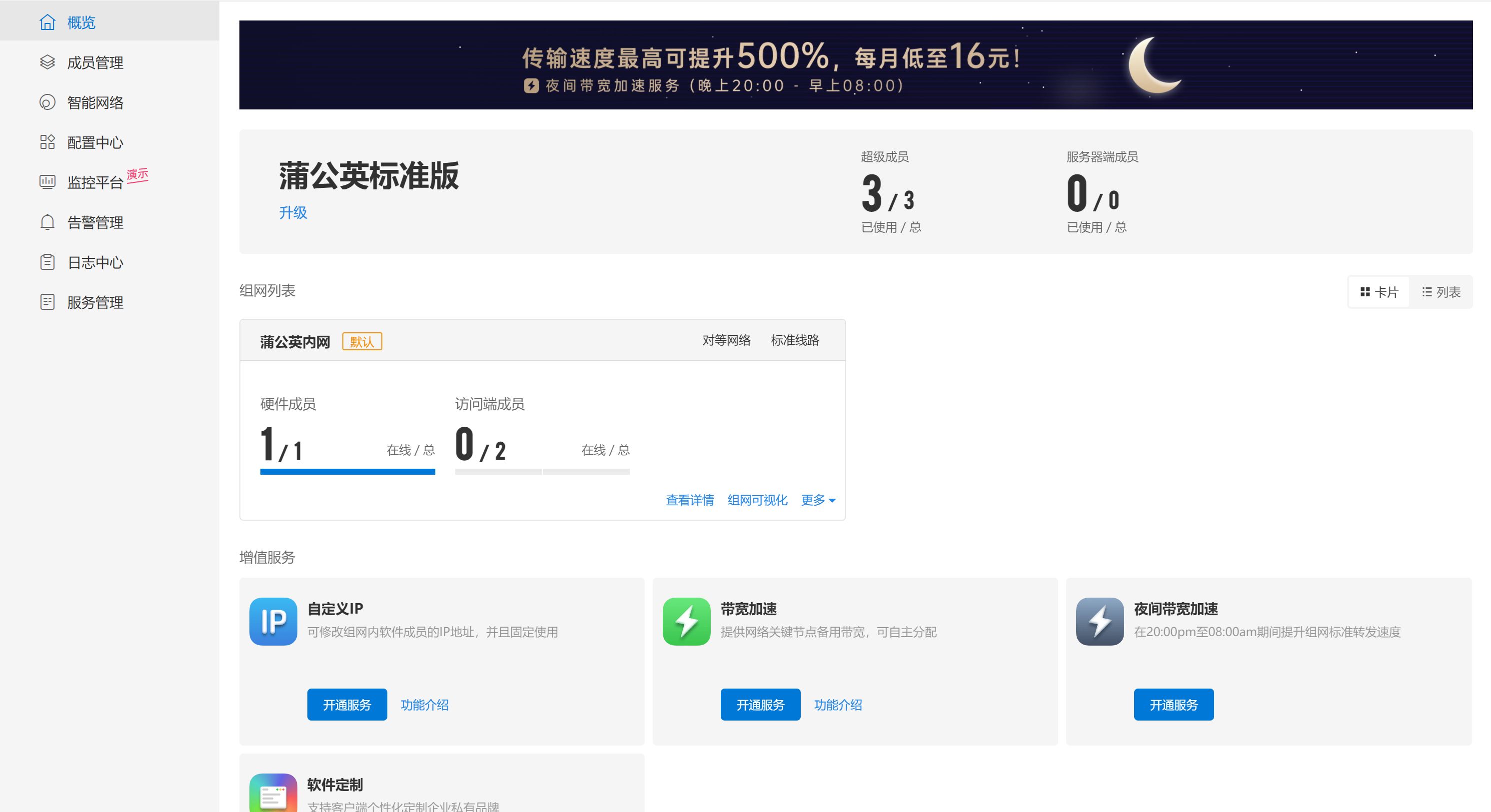The image size is (1491, 812).
Task: Open 功能介绍 for 带宽加速
Action: click(838, 705)
